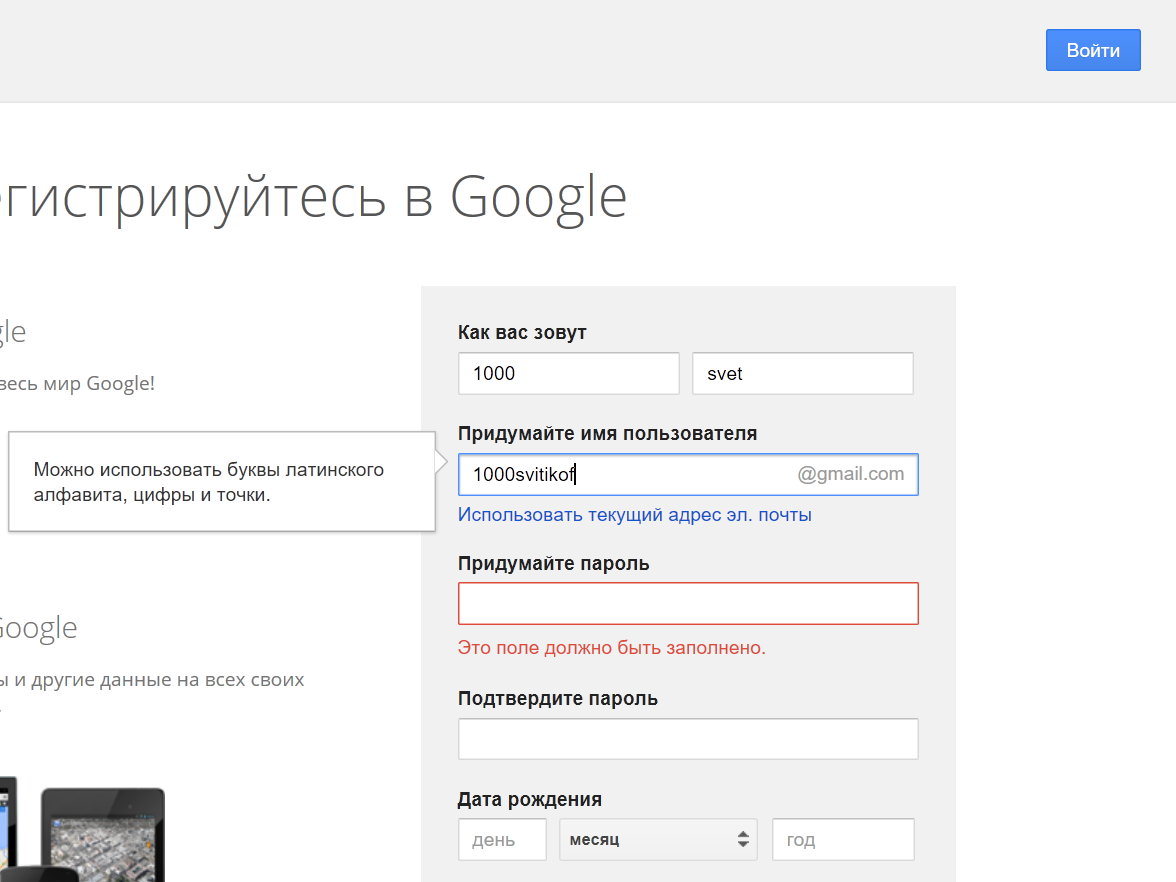Click the @gmail.com suffix text
1176x882 pixels.
coord(850,474)
